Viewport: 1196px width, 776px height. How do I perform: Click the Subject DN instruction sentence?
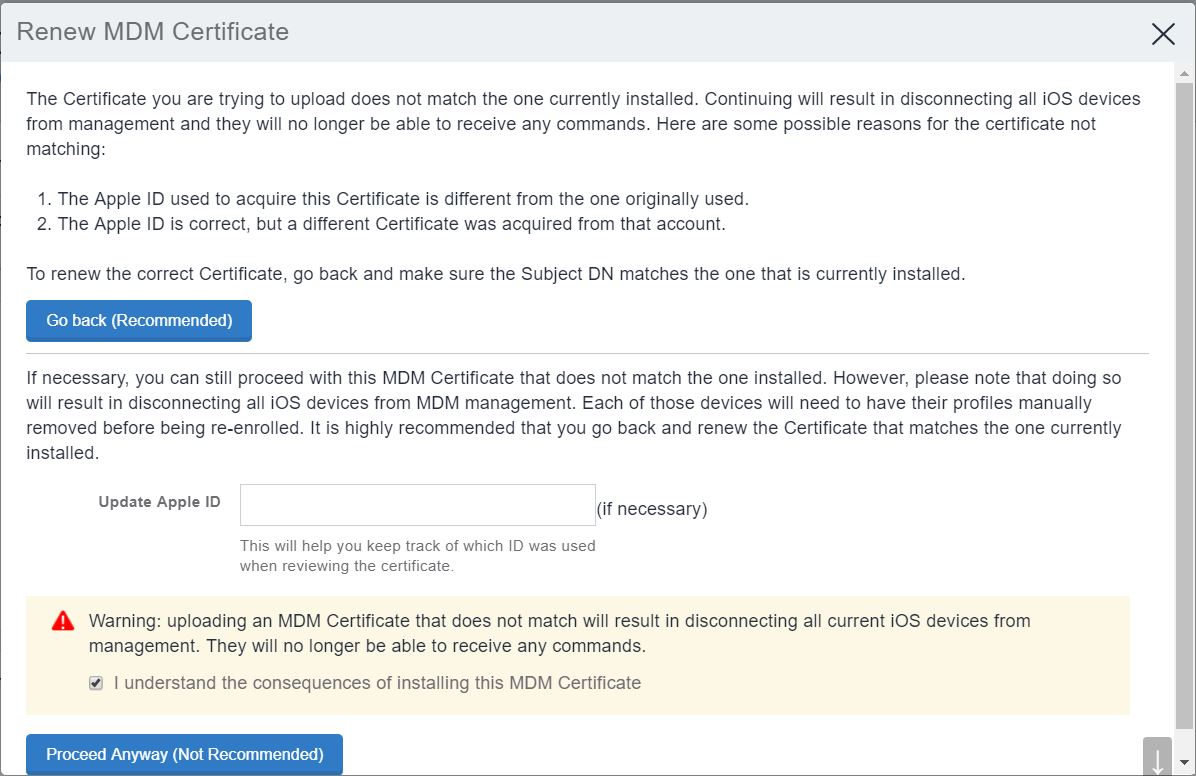point(496,273)
